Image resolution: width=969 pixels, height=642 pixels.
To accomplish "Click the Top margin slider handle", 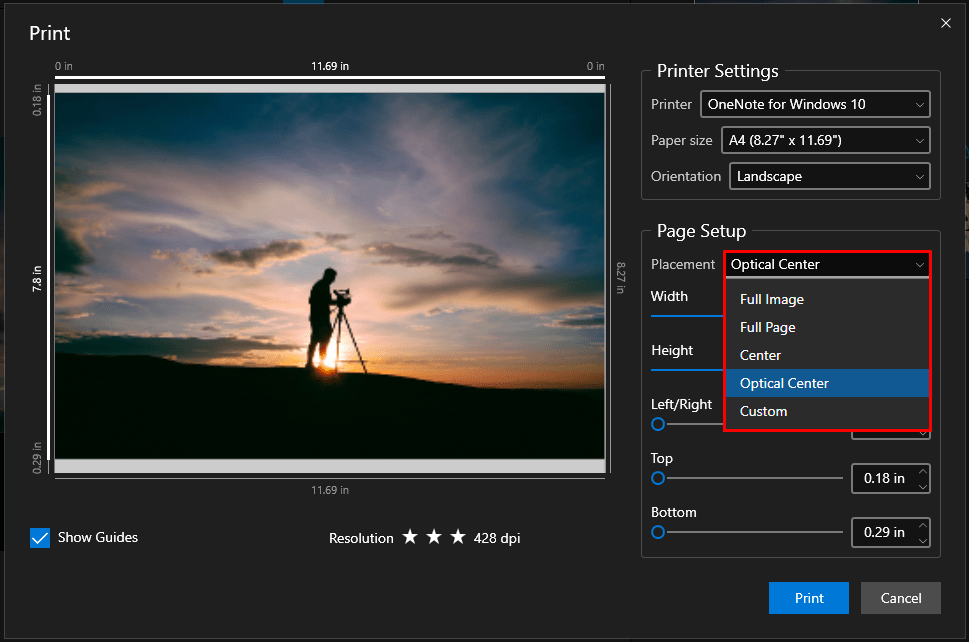I will [x=658, y=478].
